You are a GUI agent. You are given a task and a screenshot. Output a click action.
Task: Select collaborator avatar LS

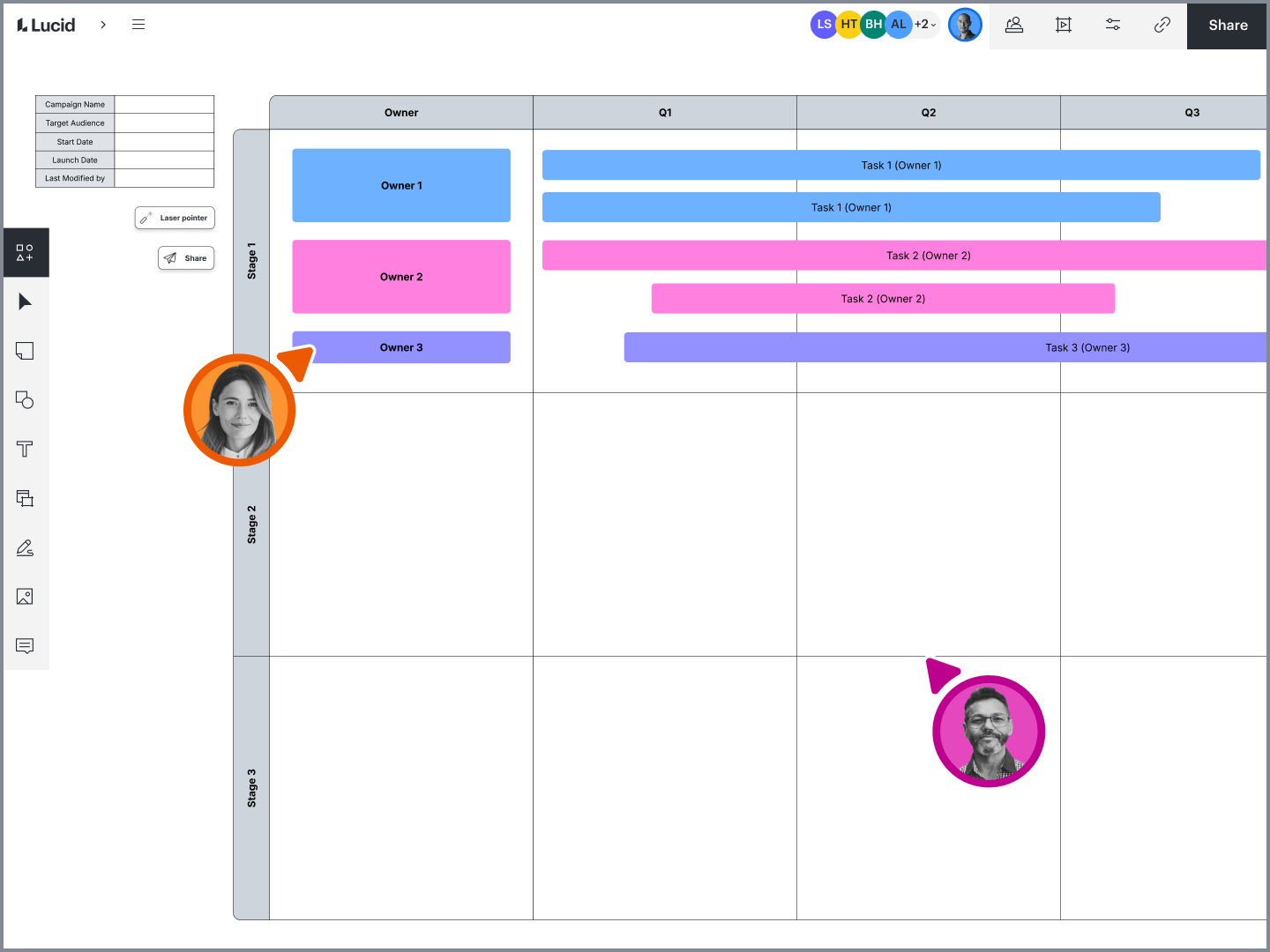[824, 25]
